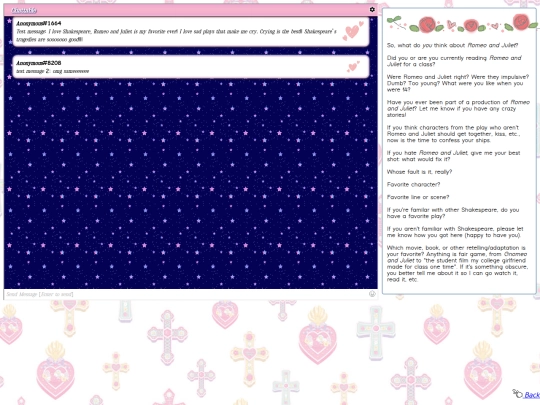Click the chat title in pink header

coord(24,10)
